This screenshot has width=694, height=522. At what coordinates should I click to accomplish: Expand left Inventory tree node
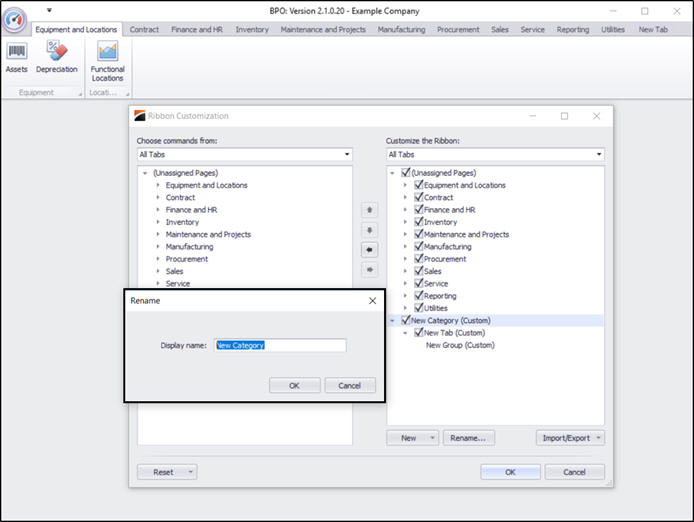(x=158, y=222)
